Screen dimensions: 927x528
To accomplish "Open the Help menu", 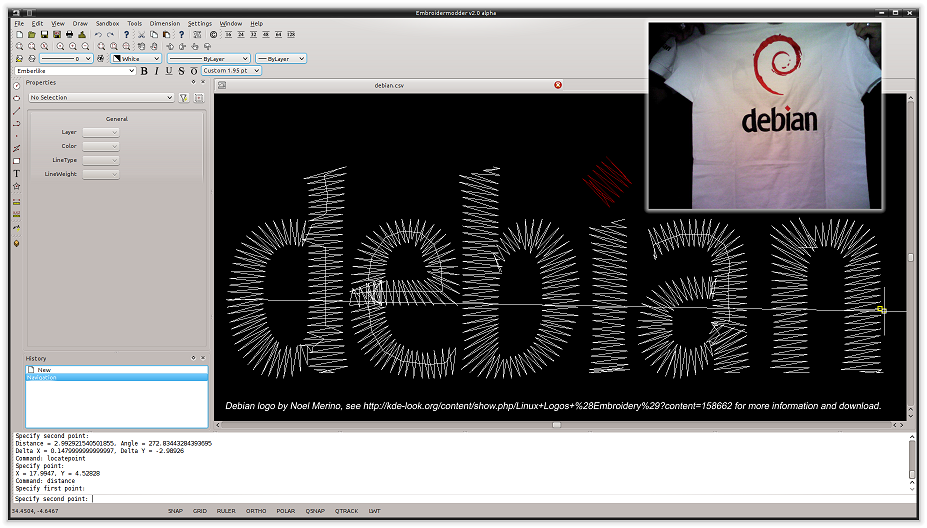I will pyautogui.click(x=256, y=24).
